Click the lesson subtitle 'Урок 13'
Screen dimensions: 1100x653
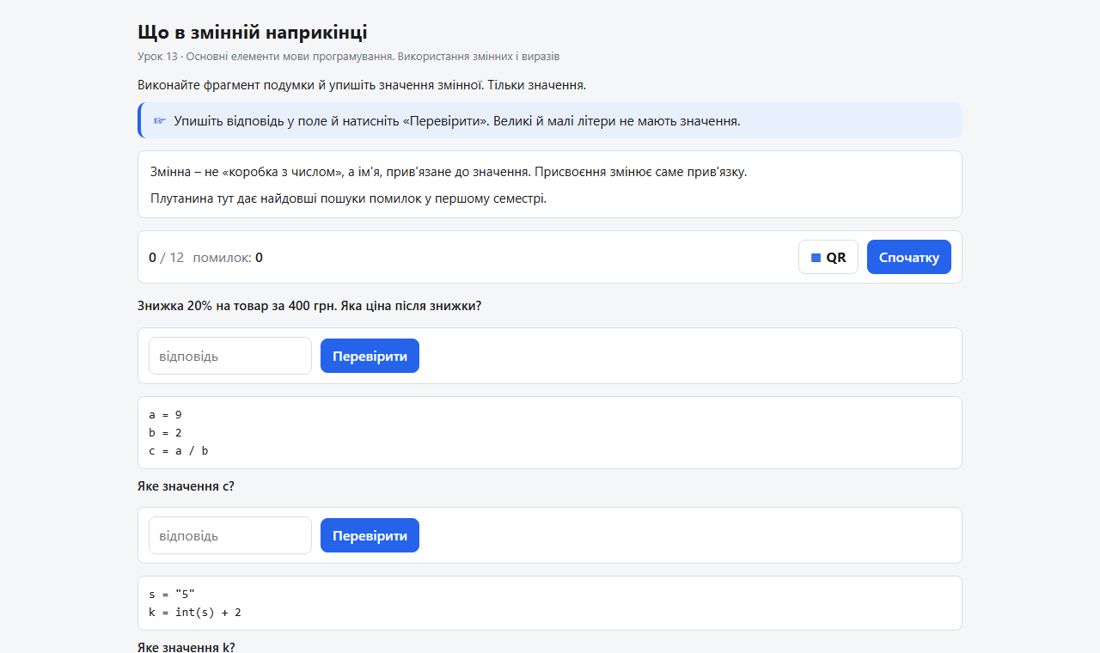pyautogui.click(x=157, y=56)
